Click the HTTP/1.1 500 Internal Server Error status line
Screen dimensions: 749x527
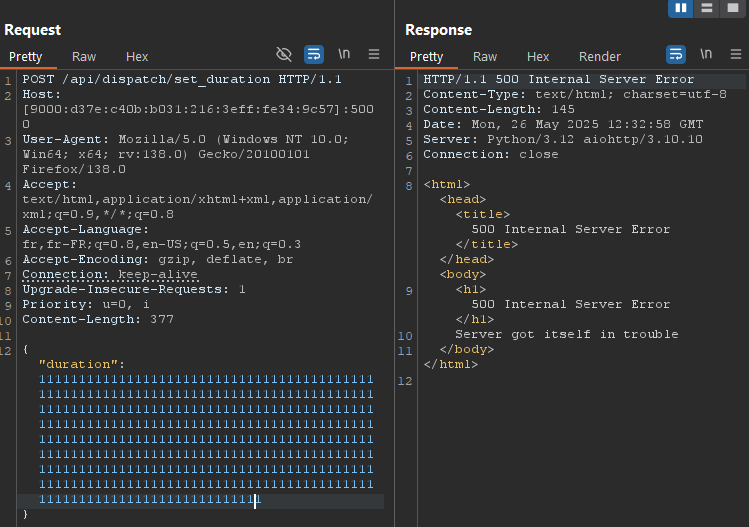click(x=558, y=79)
